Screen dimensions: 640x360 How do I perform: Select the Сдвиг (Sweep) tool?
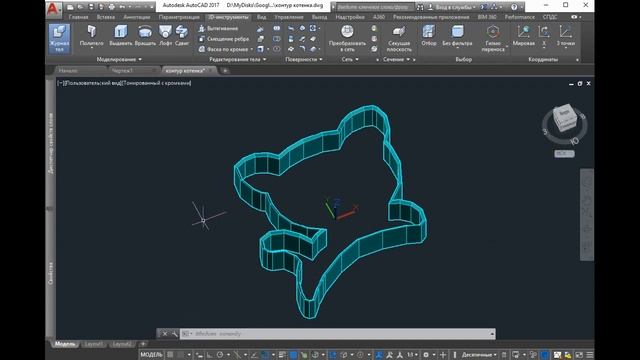pyautogui.click(x=182, y=36)
